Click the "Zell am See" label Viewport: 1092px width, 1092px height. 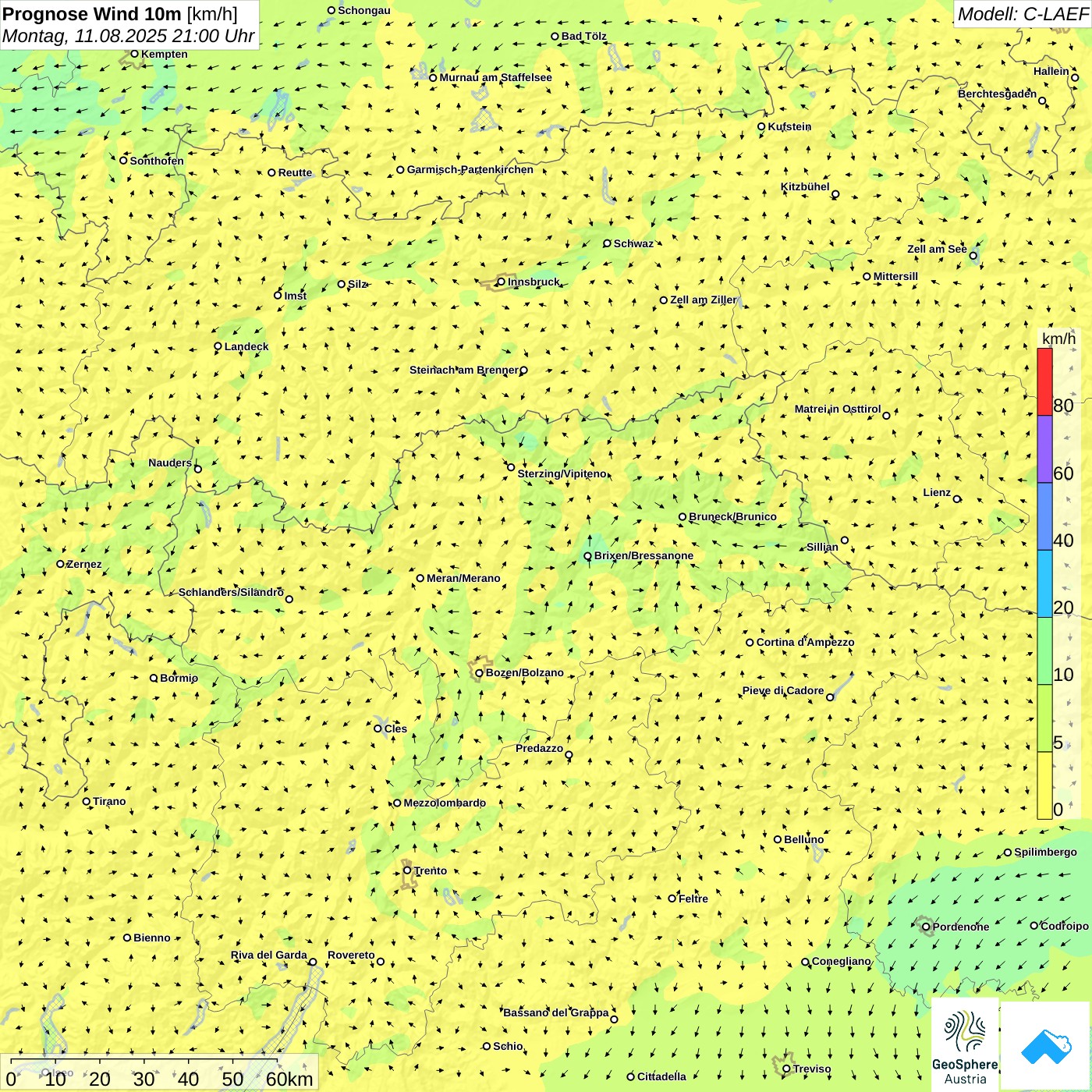[937, 249]
